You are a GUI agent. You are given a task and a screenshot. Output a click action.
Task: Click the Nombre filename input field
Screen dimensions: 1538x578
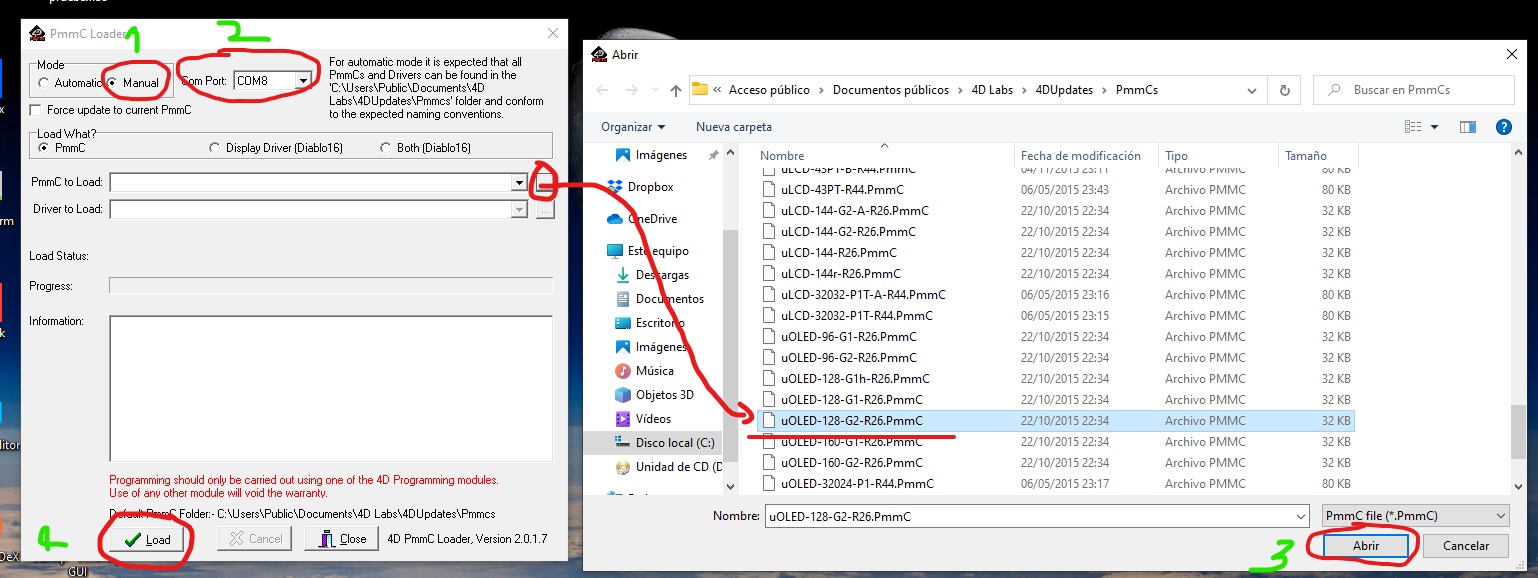1036,516
